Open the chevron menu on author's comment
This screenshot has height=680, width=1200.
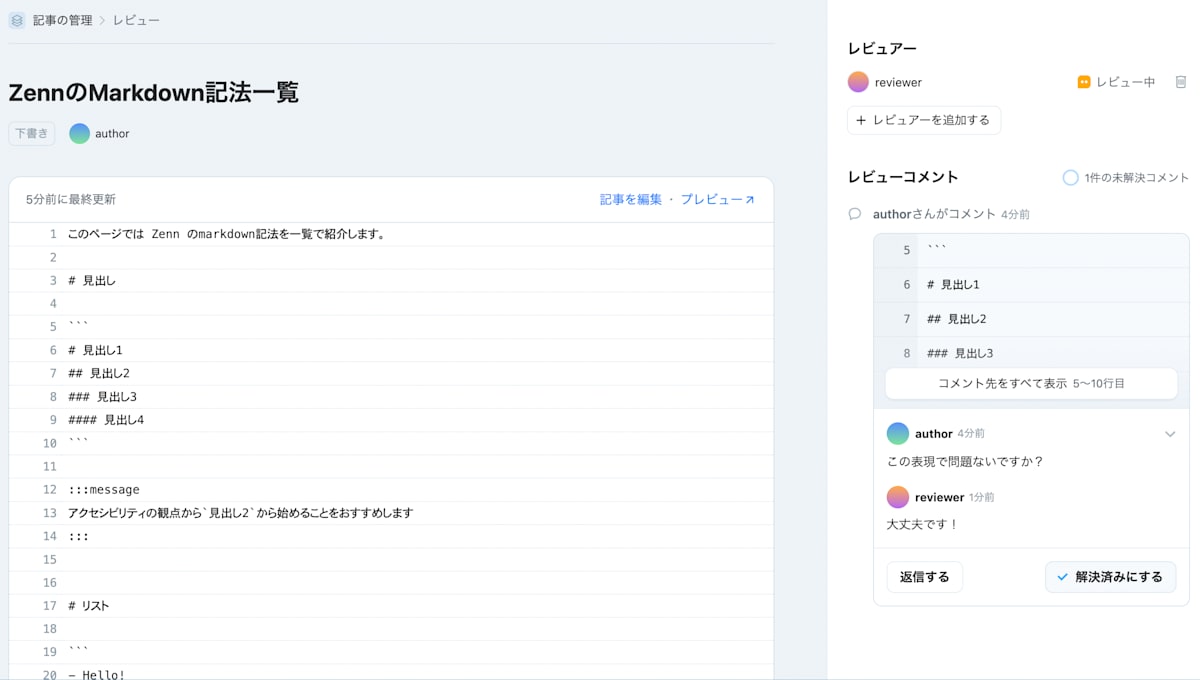pos(1170,434)
